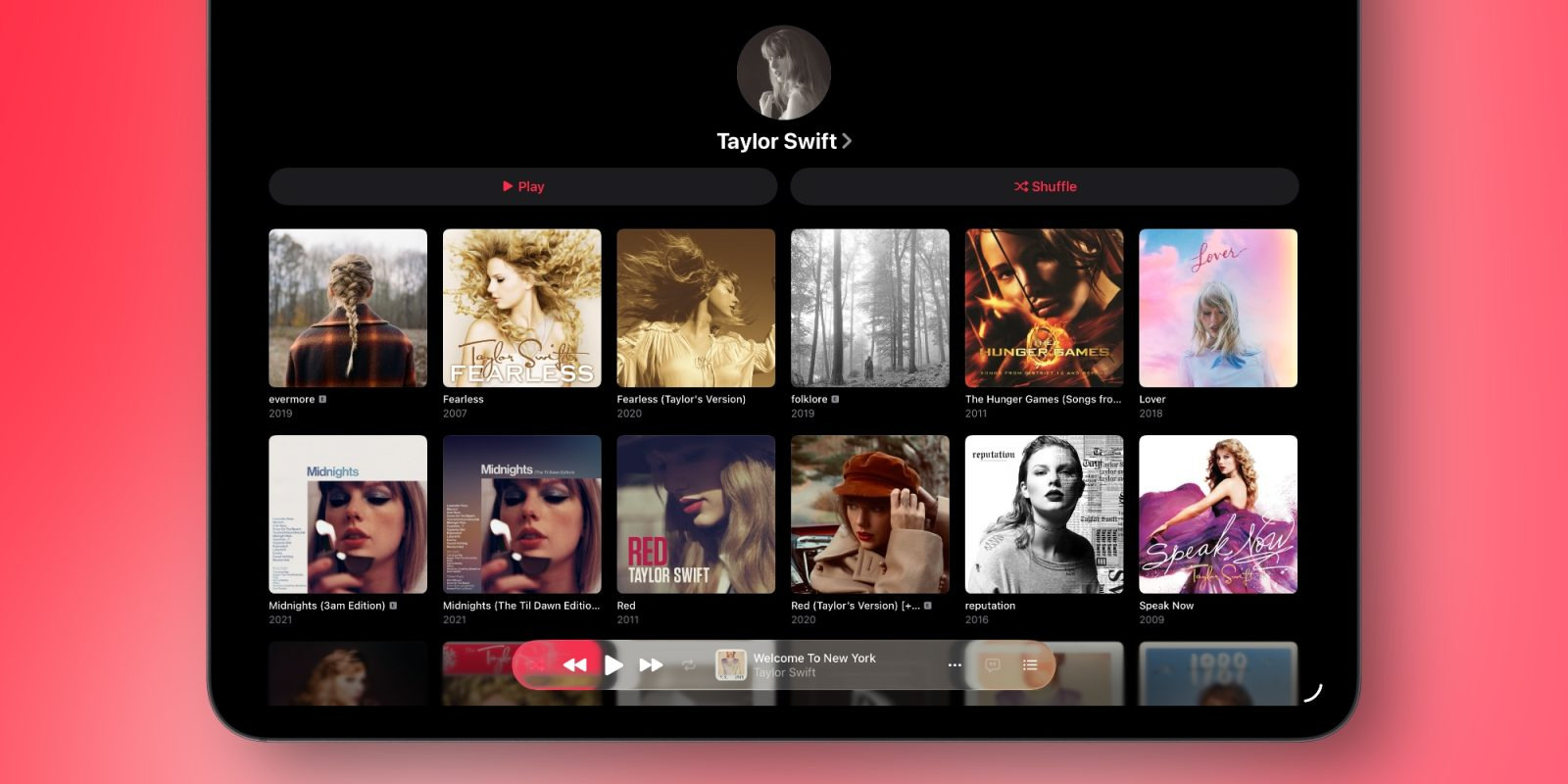The width and height of the screenshot is (1568, 784).
Task: Click the Taylor Swift profile picture
Action: coord(784,73)
